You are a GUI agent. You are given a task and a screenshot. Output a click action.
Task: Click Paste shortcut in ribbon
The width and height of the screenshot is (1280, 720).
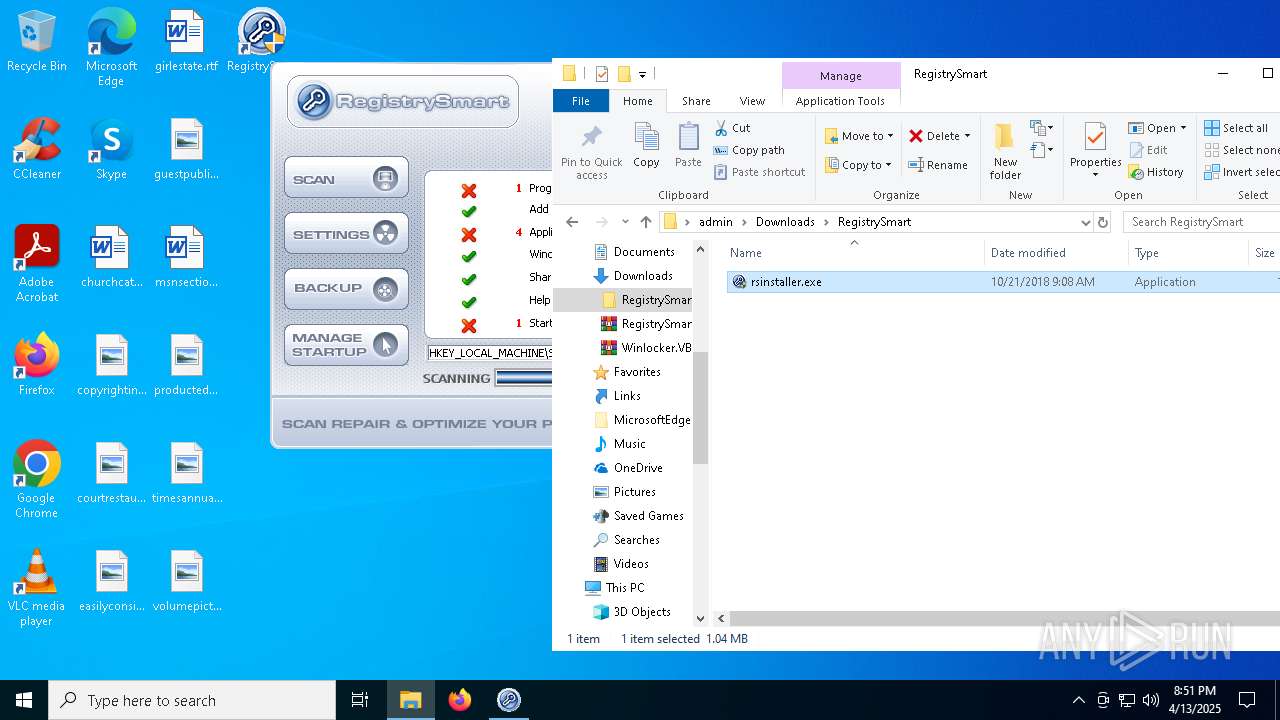pos(759,172)
